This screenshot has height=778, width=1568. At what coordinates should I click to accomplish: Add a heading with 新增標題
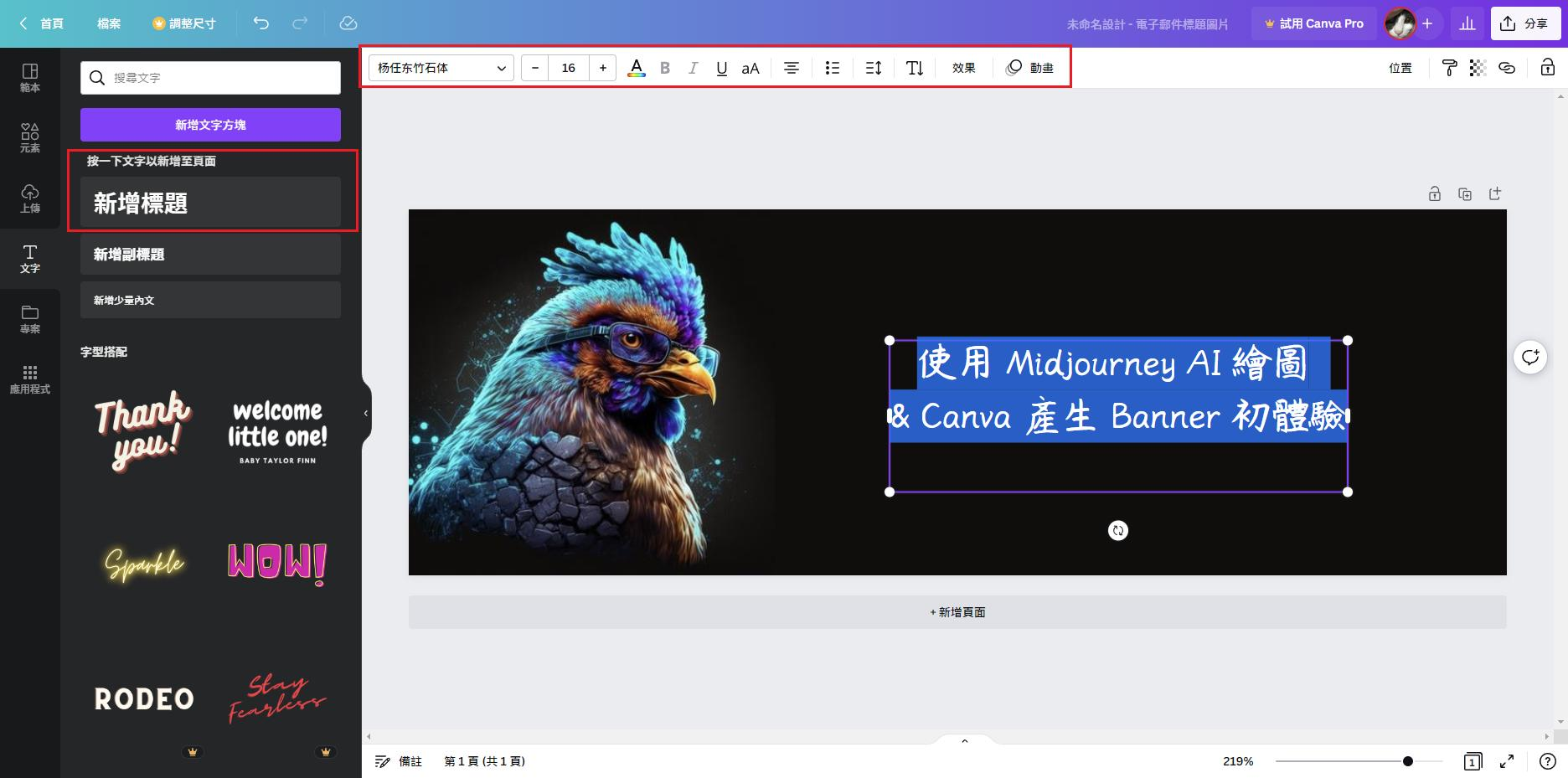[x=210, y=203]
